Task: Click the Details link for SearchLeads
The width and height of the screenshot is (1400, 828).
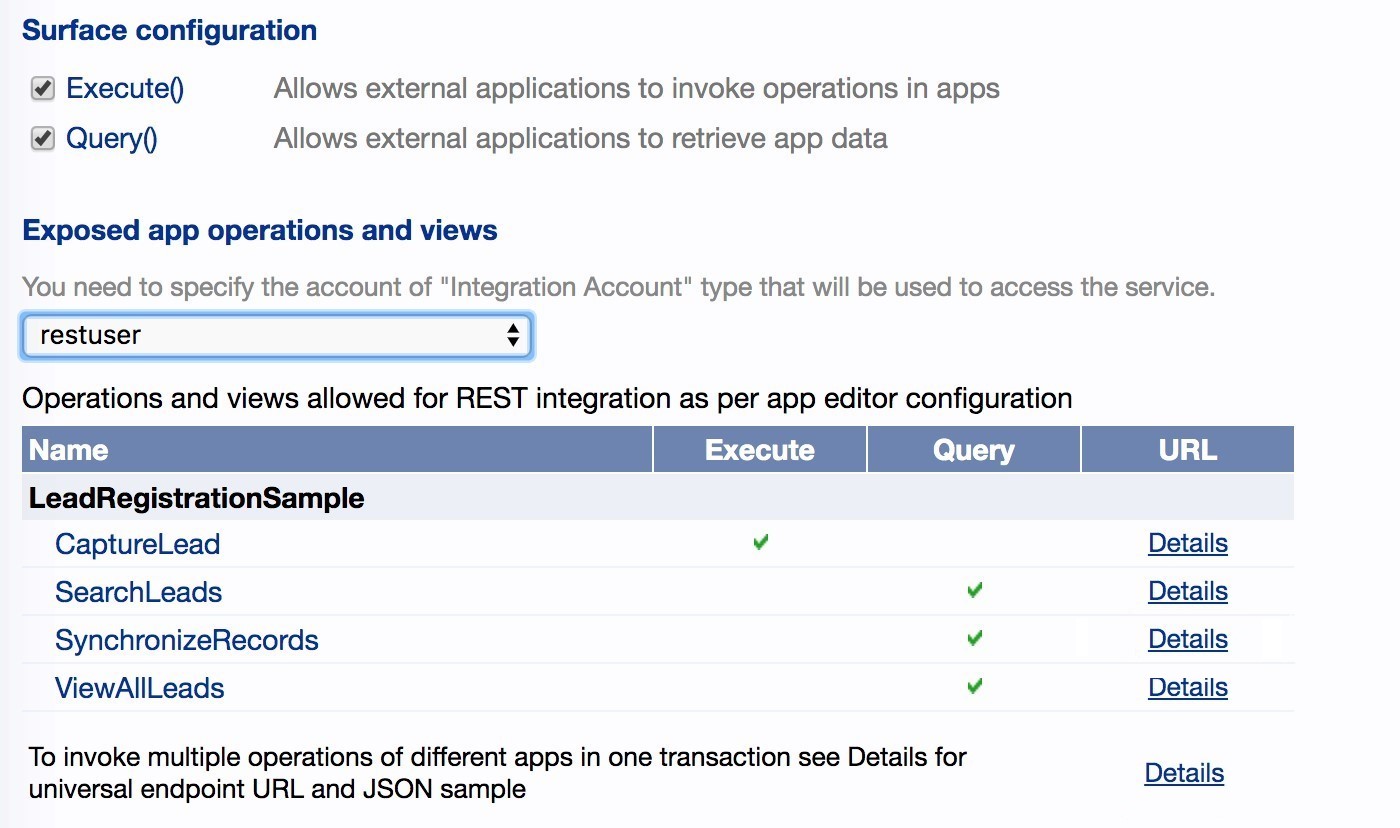Action: [1187, 590]
